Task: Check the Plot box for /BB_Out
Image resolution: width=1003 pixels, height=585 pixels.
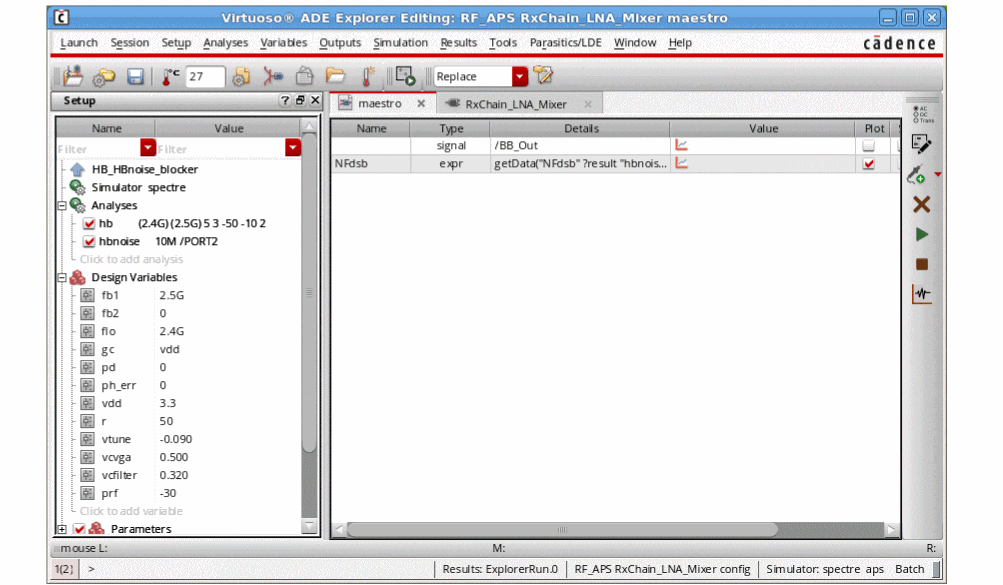Action: click(x=868, y=146)
